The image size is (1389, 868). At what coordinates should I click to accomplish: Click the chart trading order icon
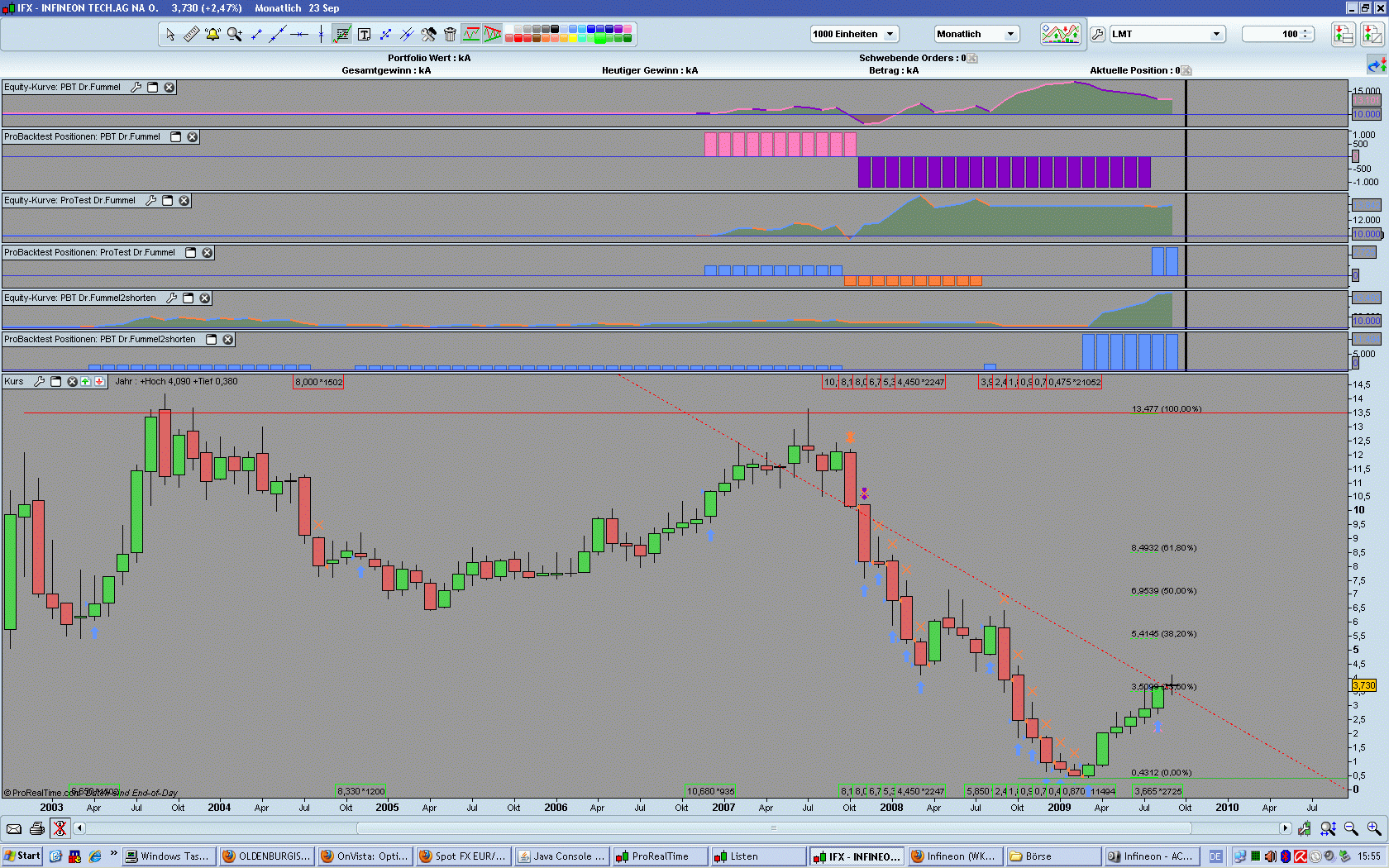(1372, 34)
